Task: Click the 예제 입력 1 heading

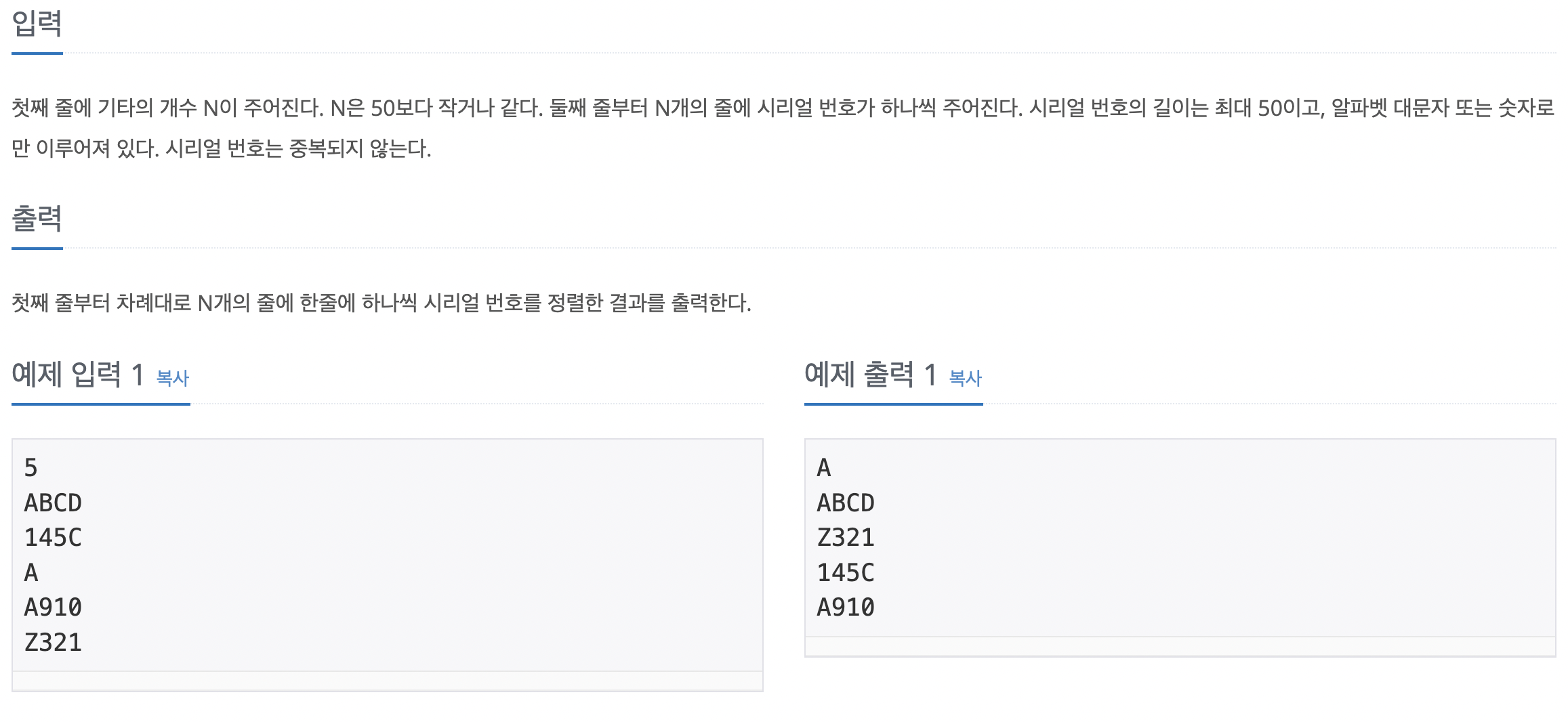Action: (x=78, y=374)
